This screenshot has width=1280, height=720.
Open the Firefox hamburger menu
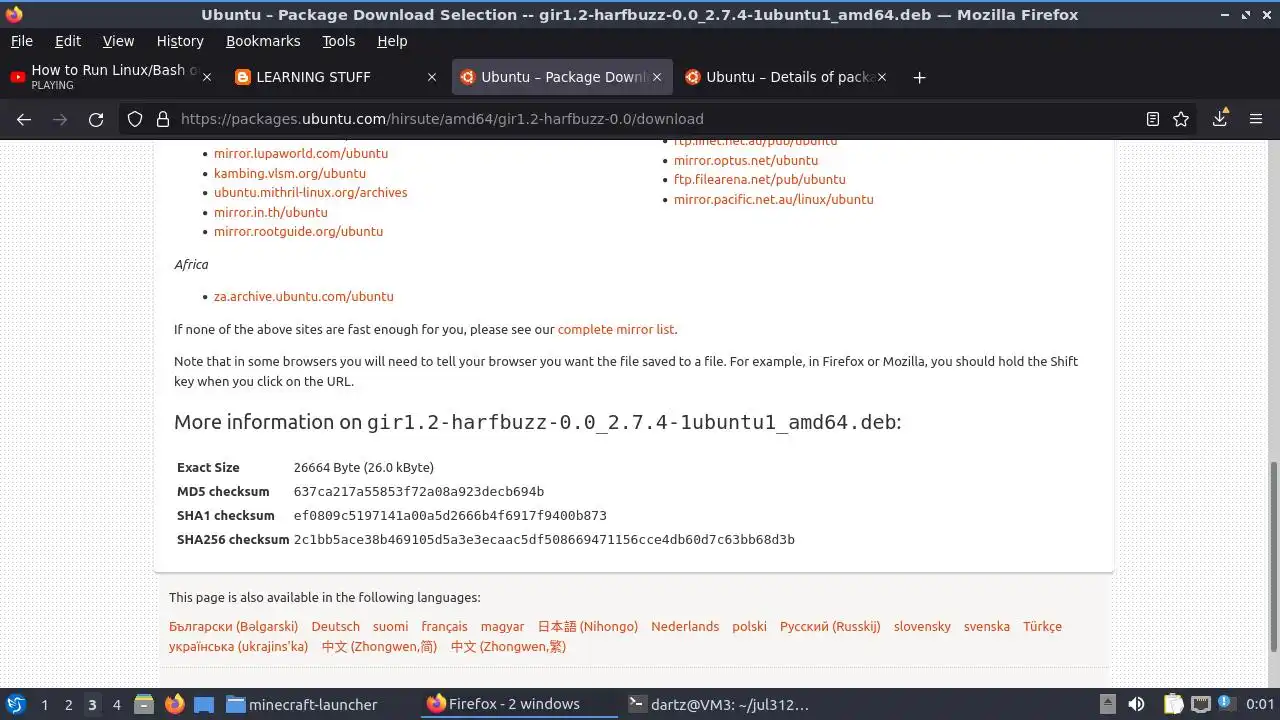coord(1256,119)
